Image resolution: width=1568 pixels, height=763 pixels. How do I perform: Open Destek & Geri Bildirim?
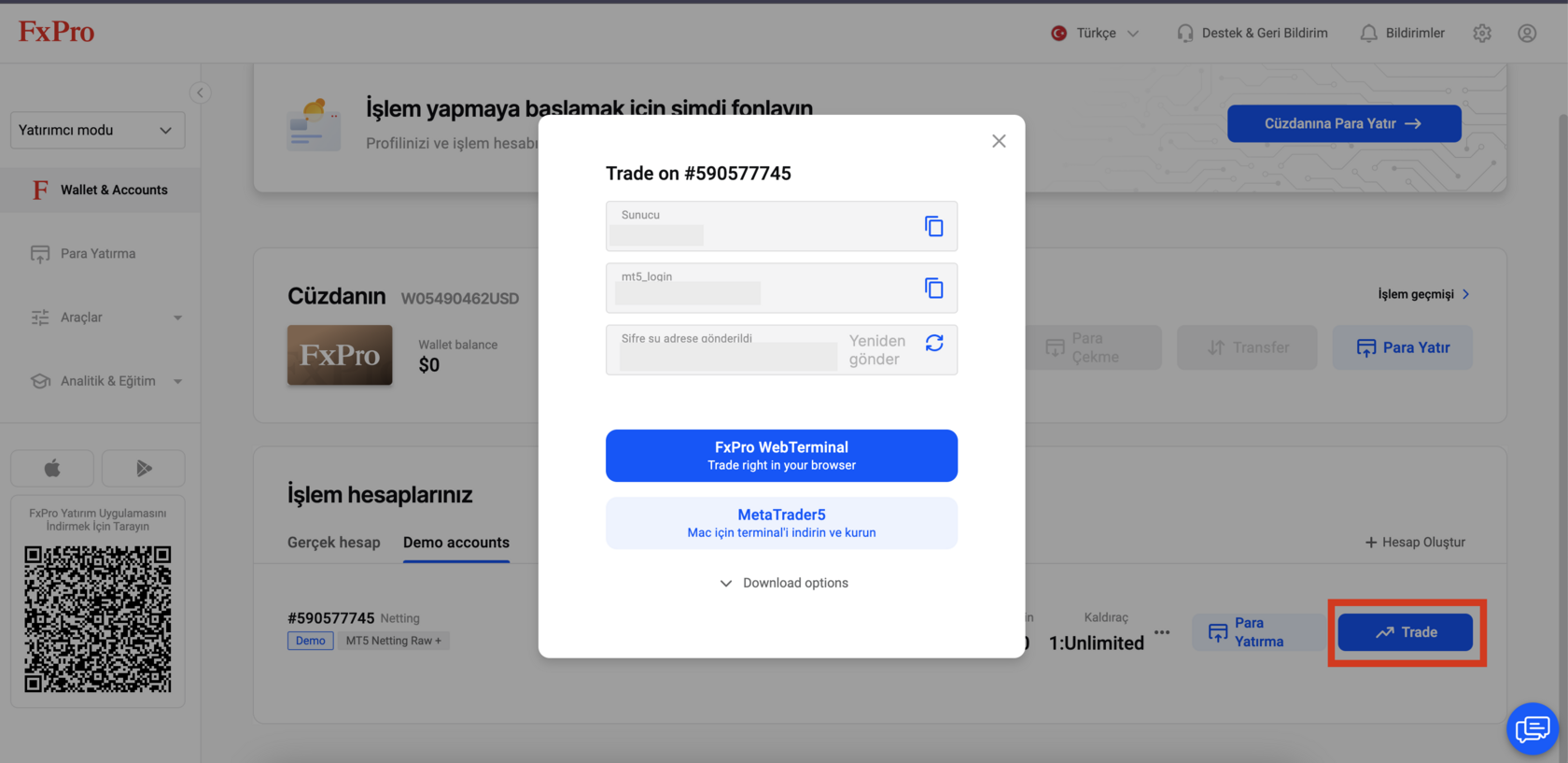click(x=1253, y=33)
